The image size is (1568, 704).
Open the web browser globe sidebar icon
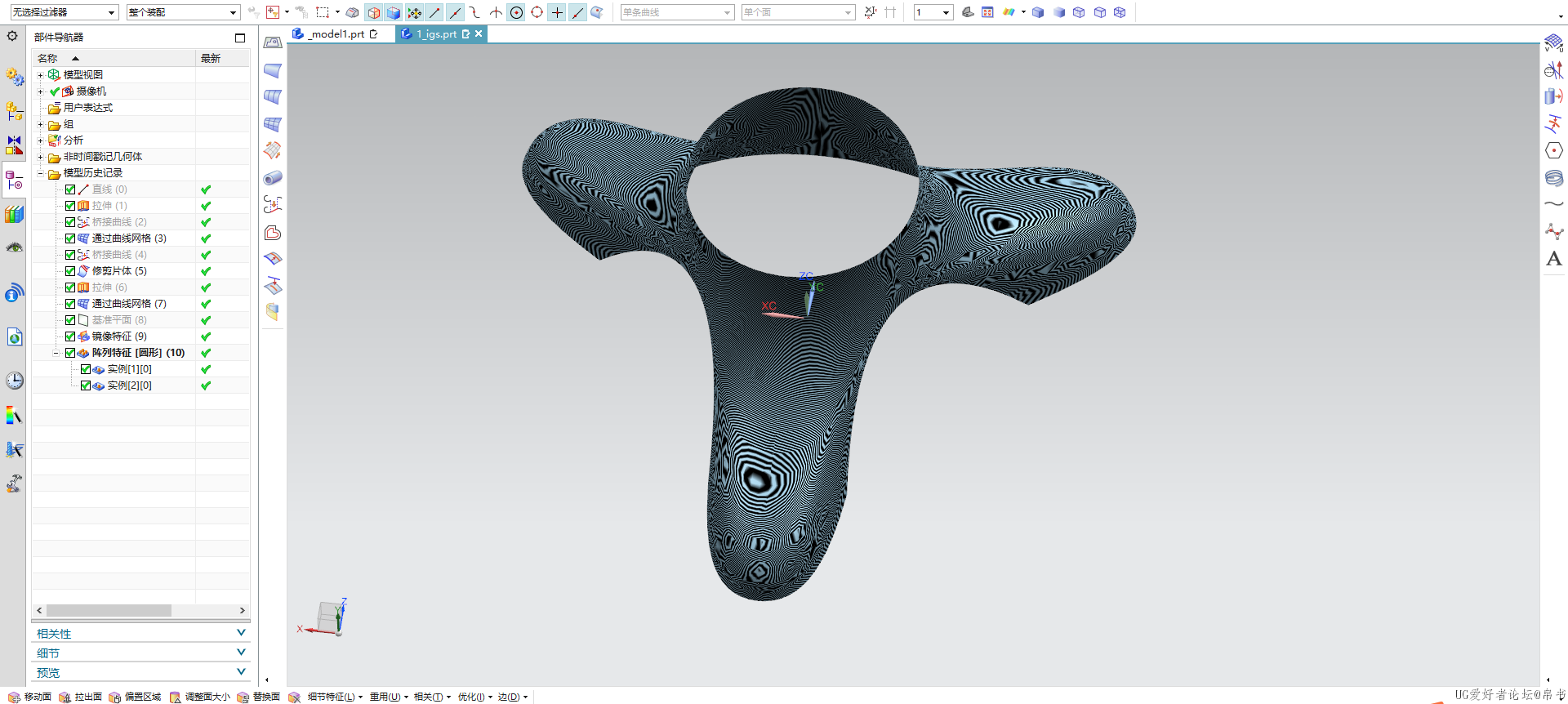[x=14, y=337]
